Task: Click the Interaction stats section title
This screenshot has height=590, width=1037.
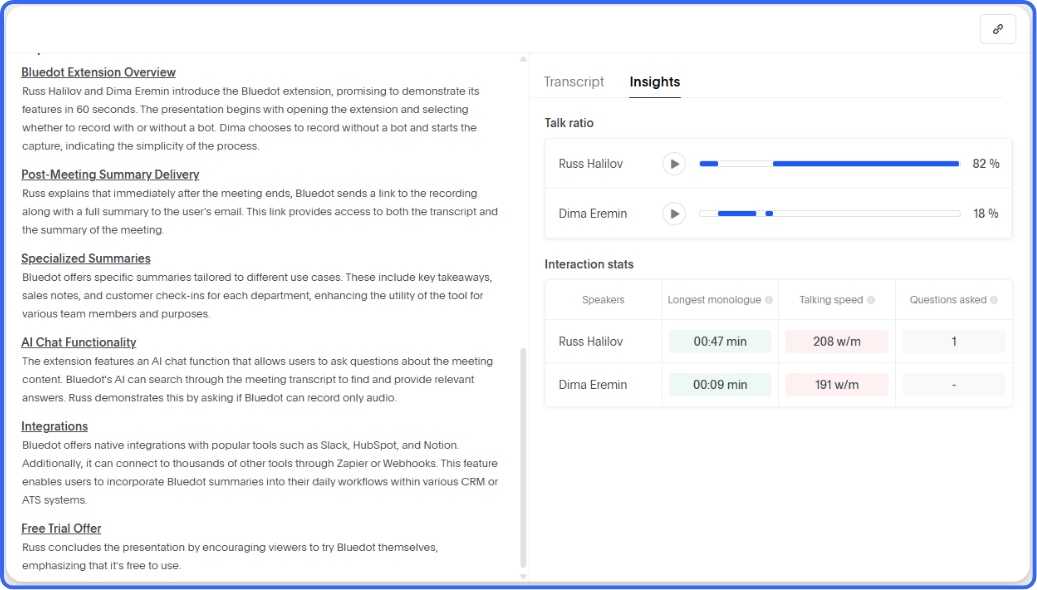Action: pos(589,264)
